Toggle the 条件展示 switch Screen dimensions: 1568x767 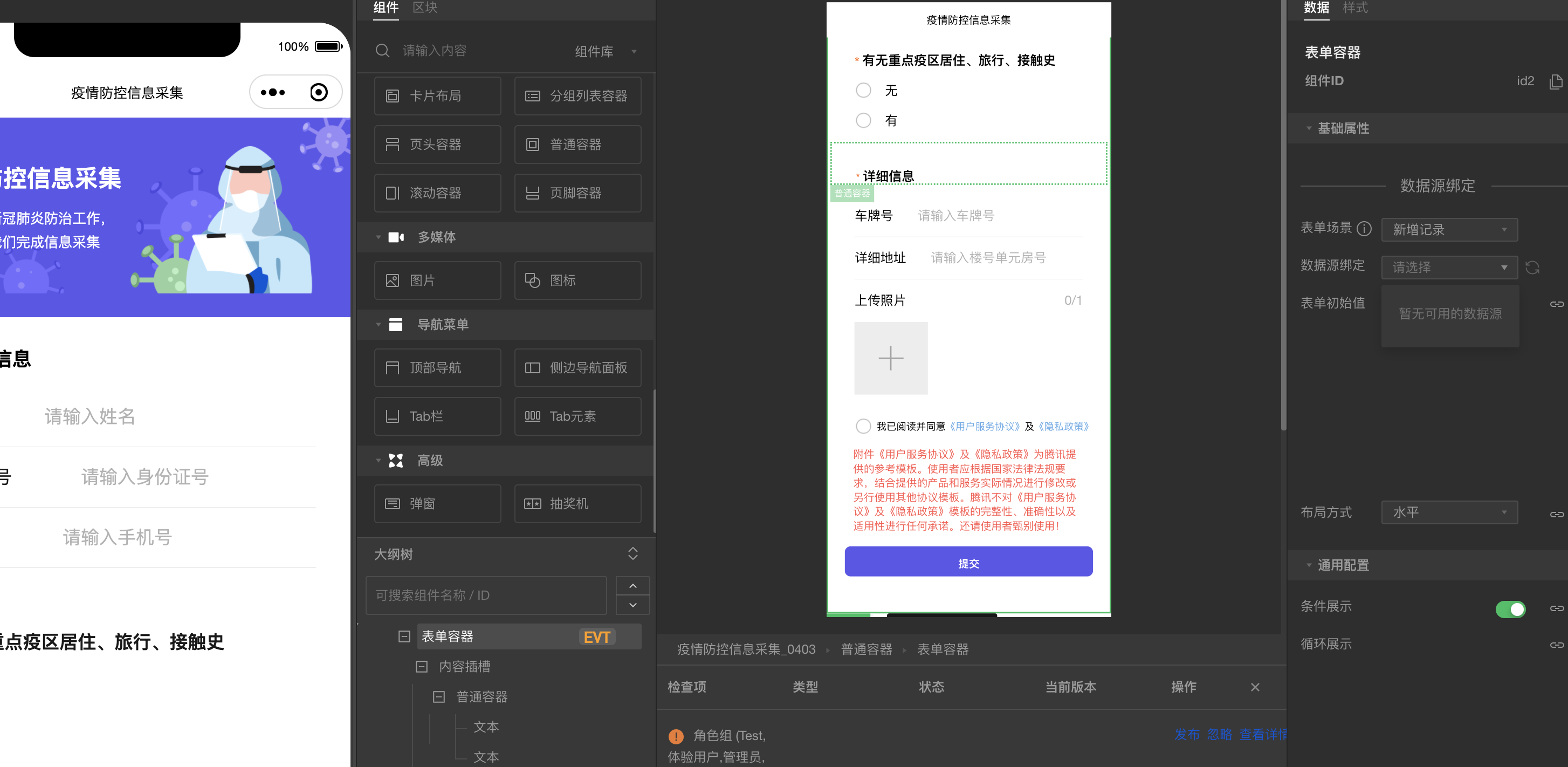[x=1510, y=609]
